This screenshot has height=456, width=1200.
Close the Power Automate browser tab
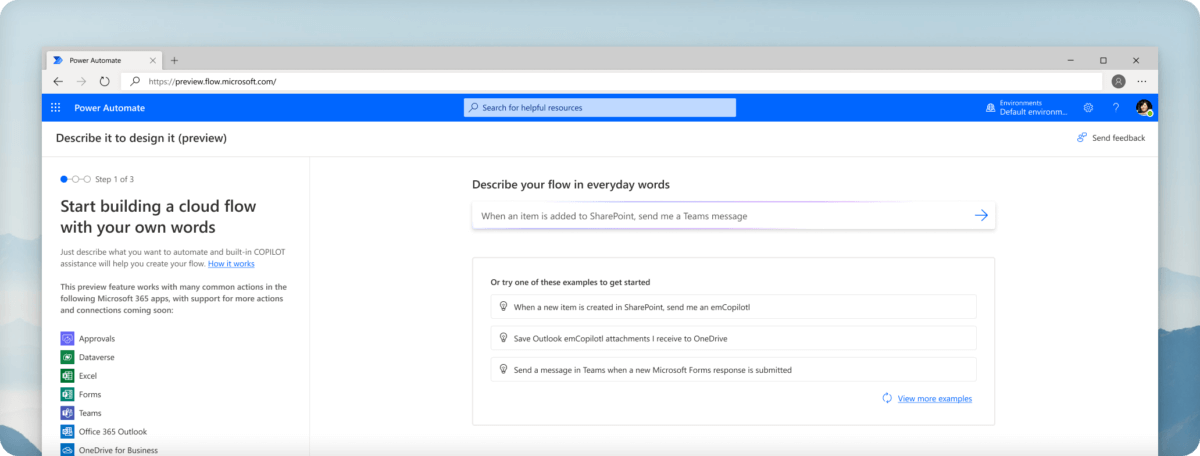155,60
